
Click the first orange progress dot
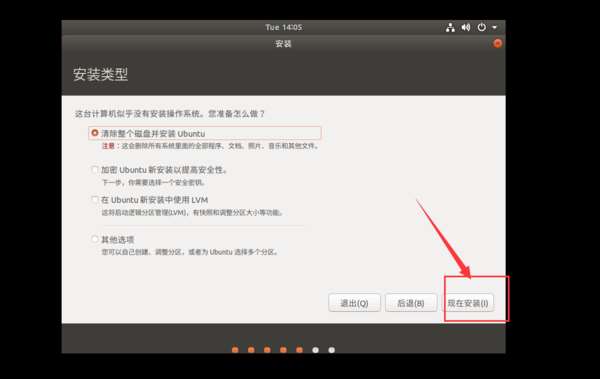235,350
